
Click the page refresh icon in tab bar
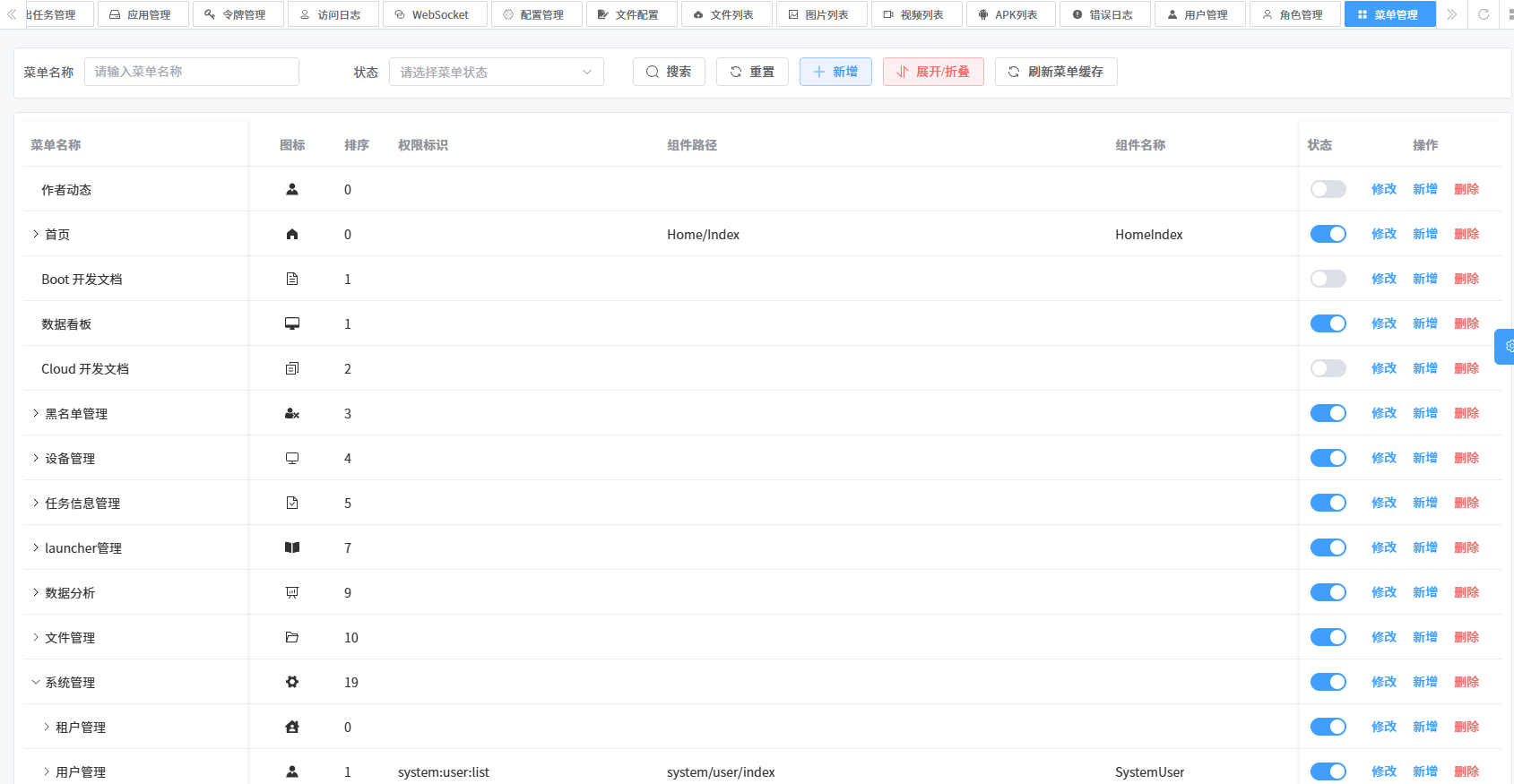1484,14
